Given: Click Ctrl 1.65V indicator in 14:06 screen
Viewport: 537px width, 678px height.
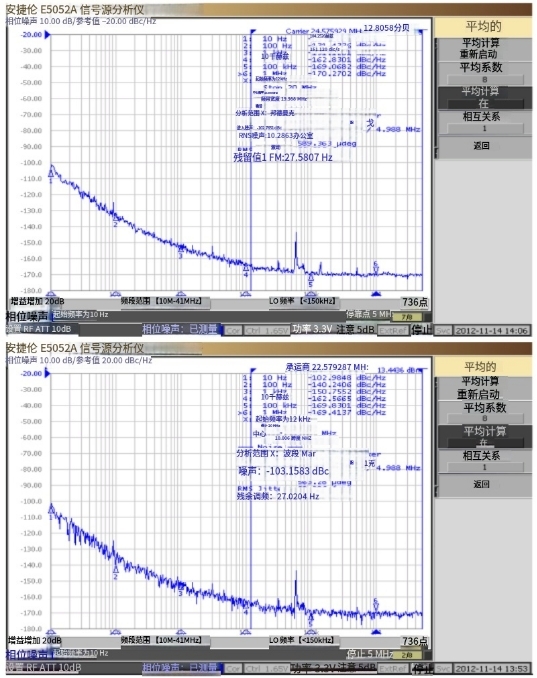Looking at the screenshot, I should 266,331.
